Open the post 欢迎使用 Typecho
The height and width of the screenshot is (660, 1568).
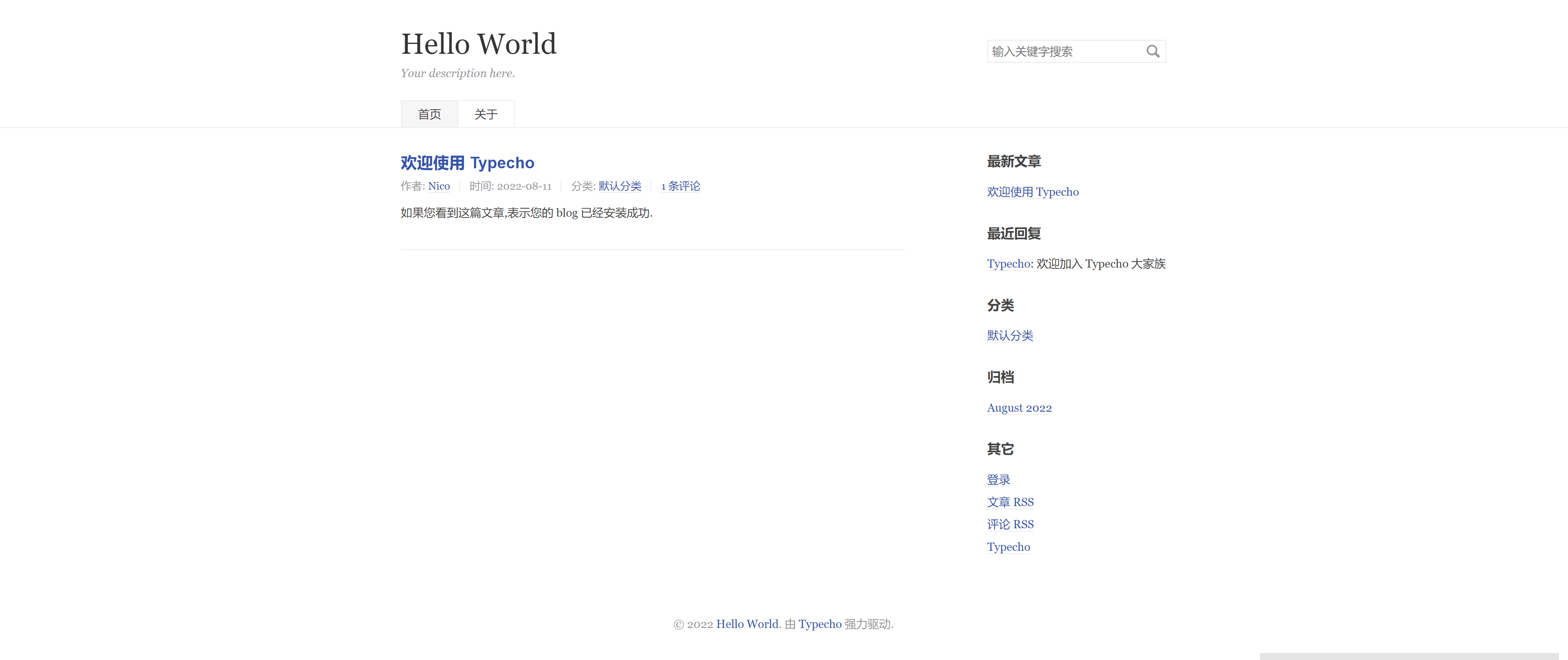(467, 163)
